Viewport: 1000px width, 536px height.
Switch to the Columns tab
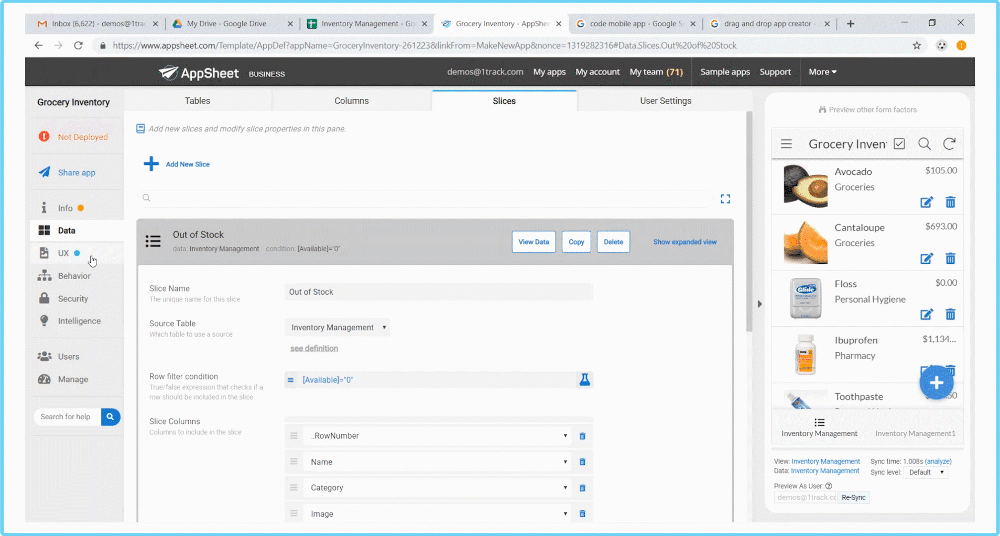click(x=351, y=101)
